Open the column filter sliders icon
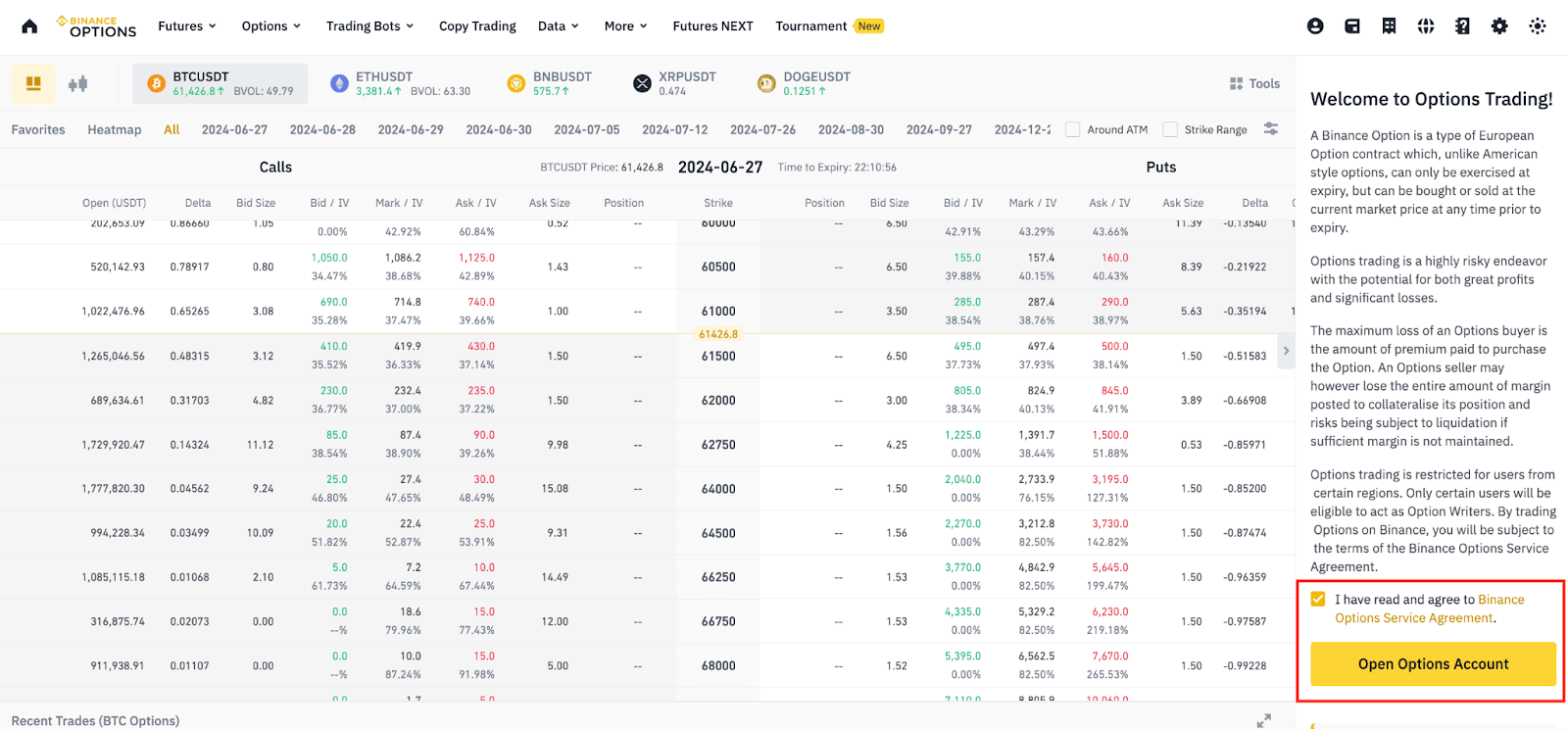 [1271, 129]
